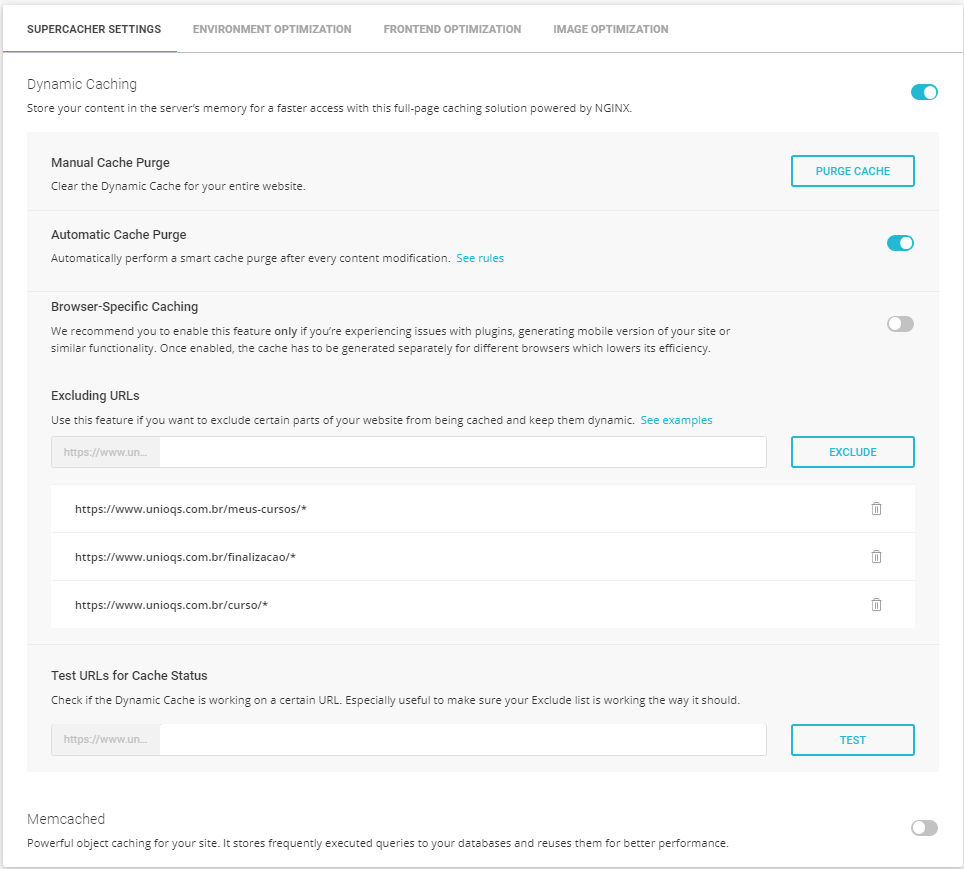Click the Purge Cache button
This screenshot has width=964, height=869.
coord(853,171)
